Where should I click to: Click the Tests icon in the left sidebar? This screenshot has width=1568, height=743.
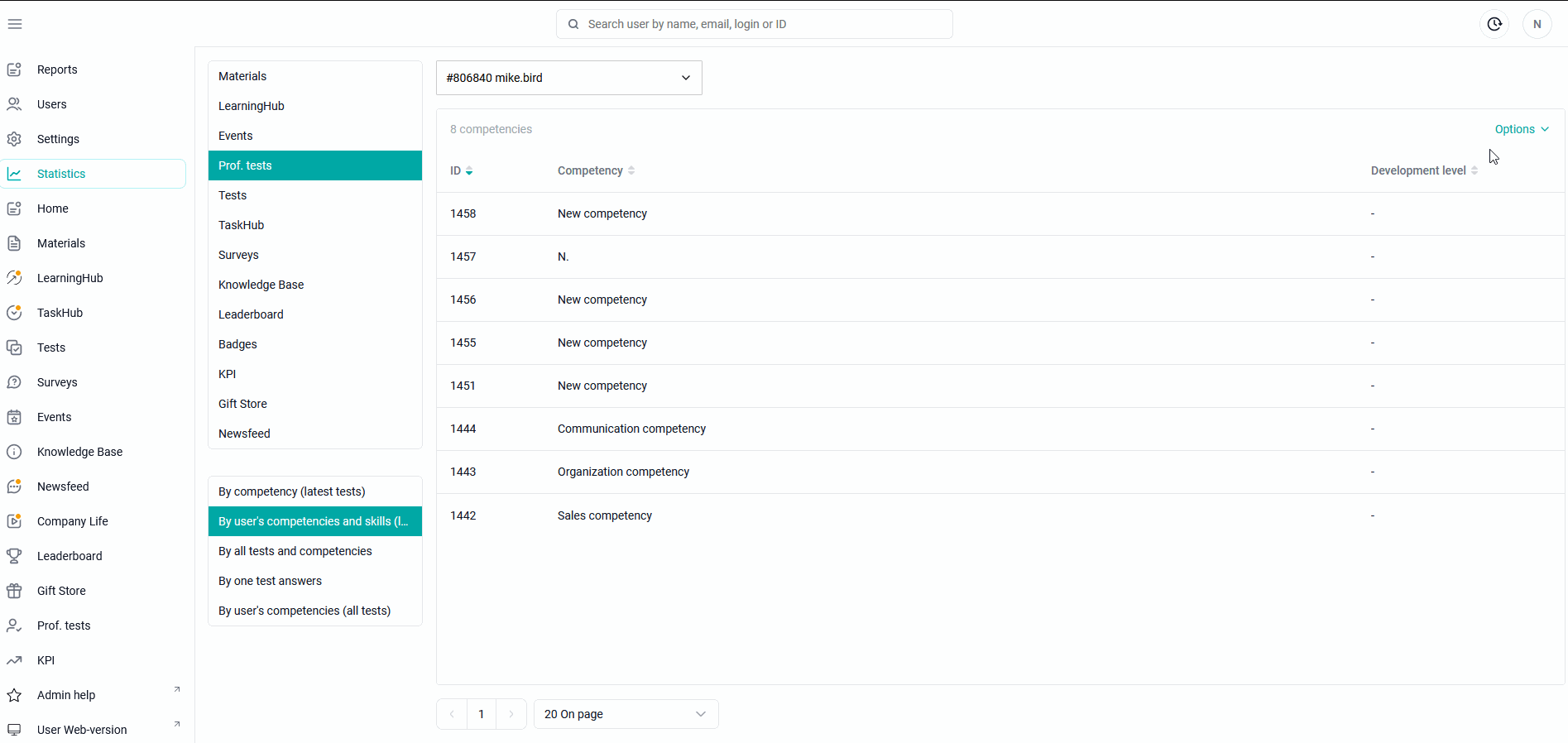click(x=14, y=348)
